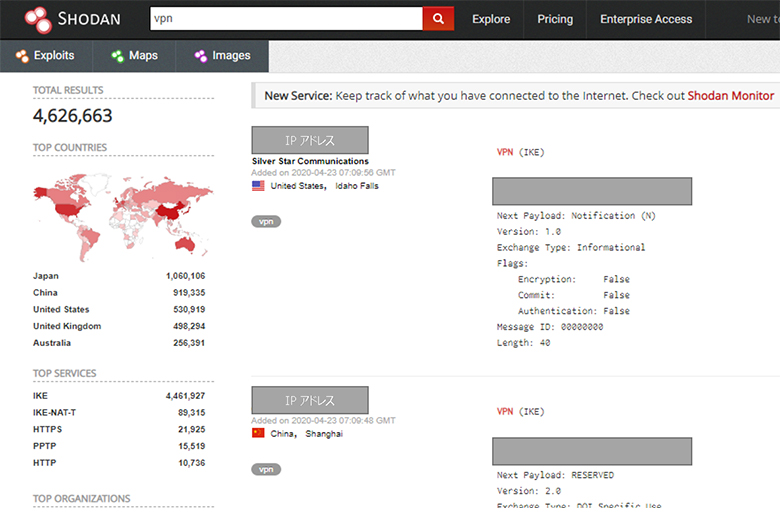Filter by HTTPS service
The height and width of the screenshot is (521, 780).
tap(47, 429)
